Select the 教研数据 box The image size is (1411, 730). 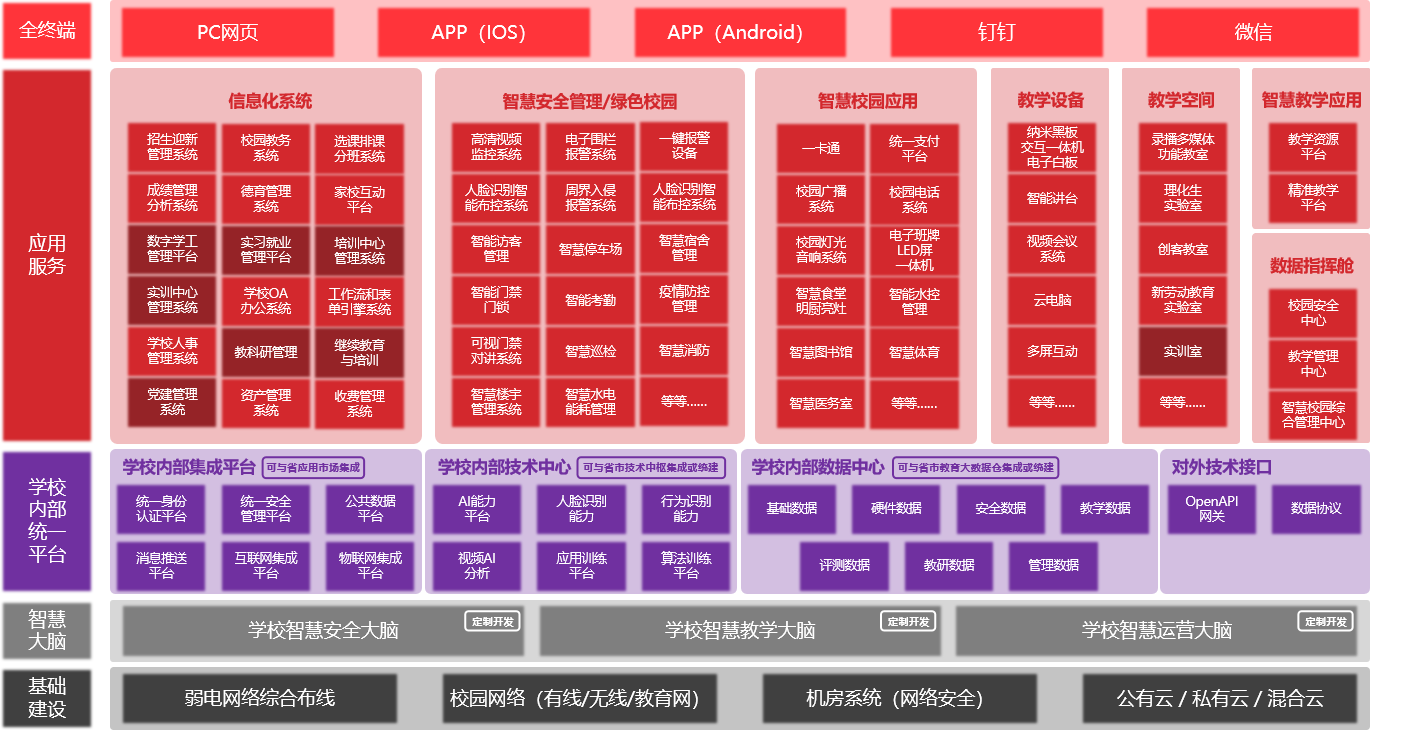949,566
